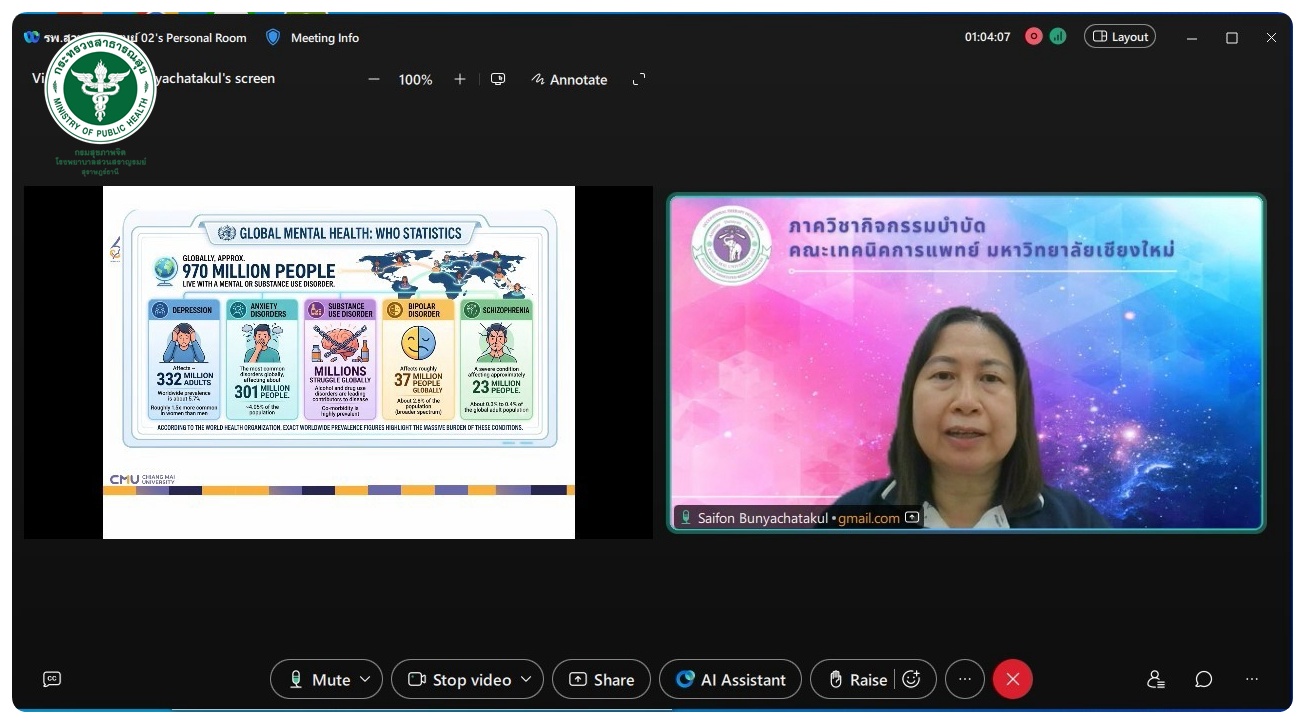Viewport: 1305px width, 724px height.
Task: Expand the audio options arrow beside Mute
Action: (x=366, y=679)
